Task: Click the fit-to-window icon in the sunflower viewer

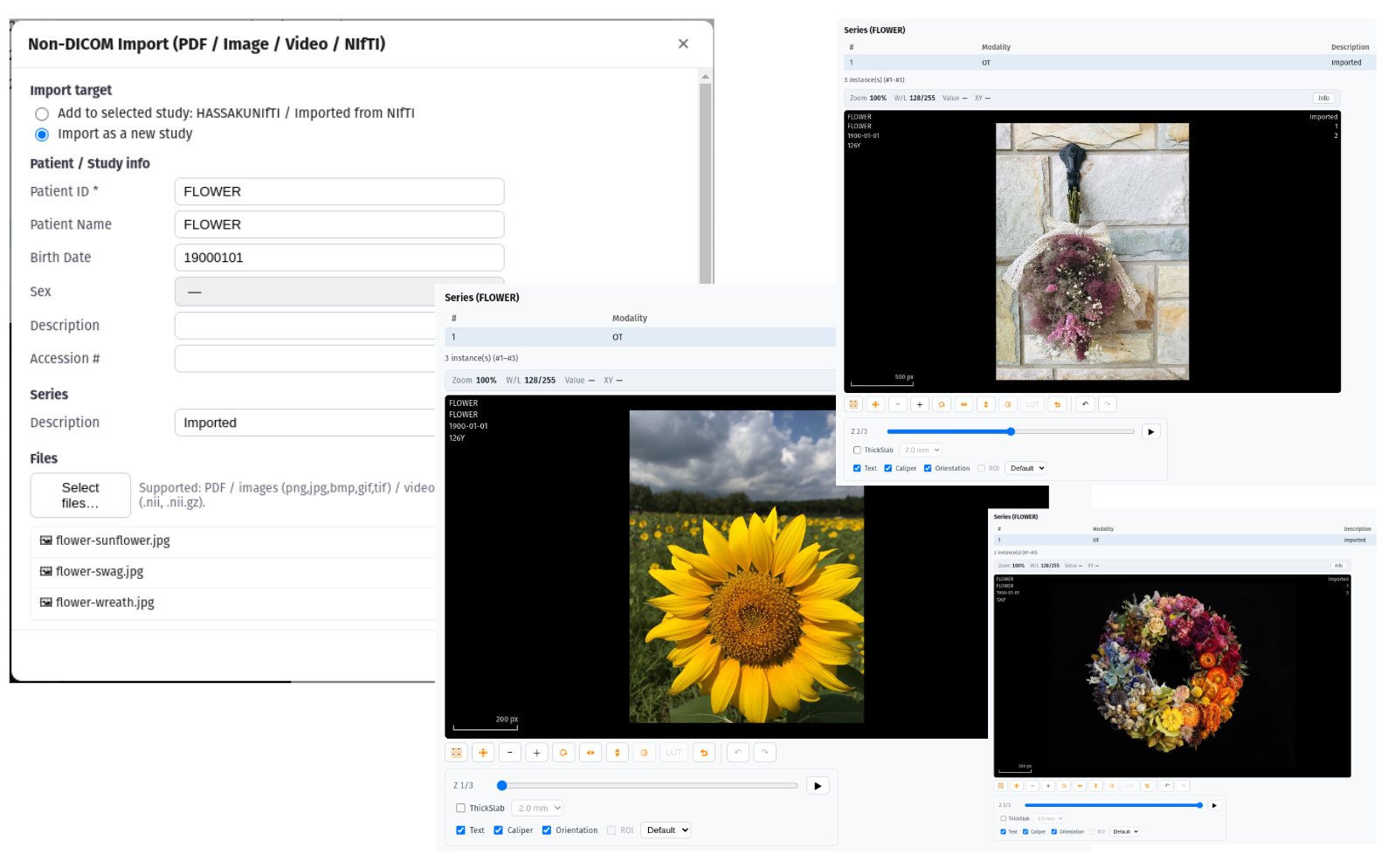Action: [456, 753]
